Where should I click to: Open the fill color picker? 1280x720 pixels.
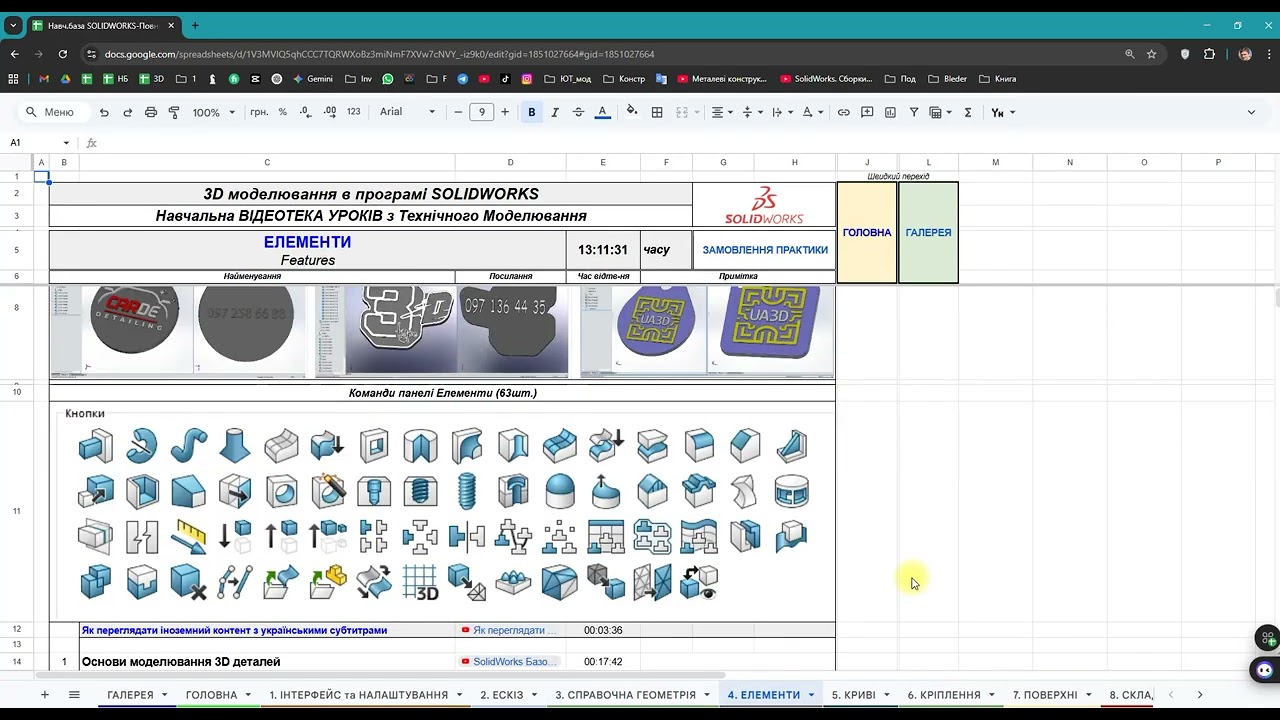(x=631, y=113)
